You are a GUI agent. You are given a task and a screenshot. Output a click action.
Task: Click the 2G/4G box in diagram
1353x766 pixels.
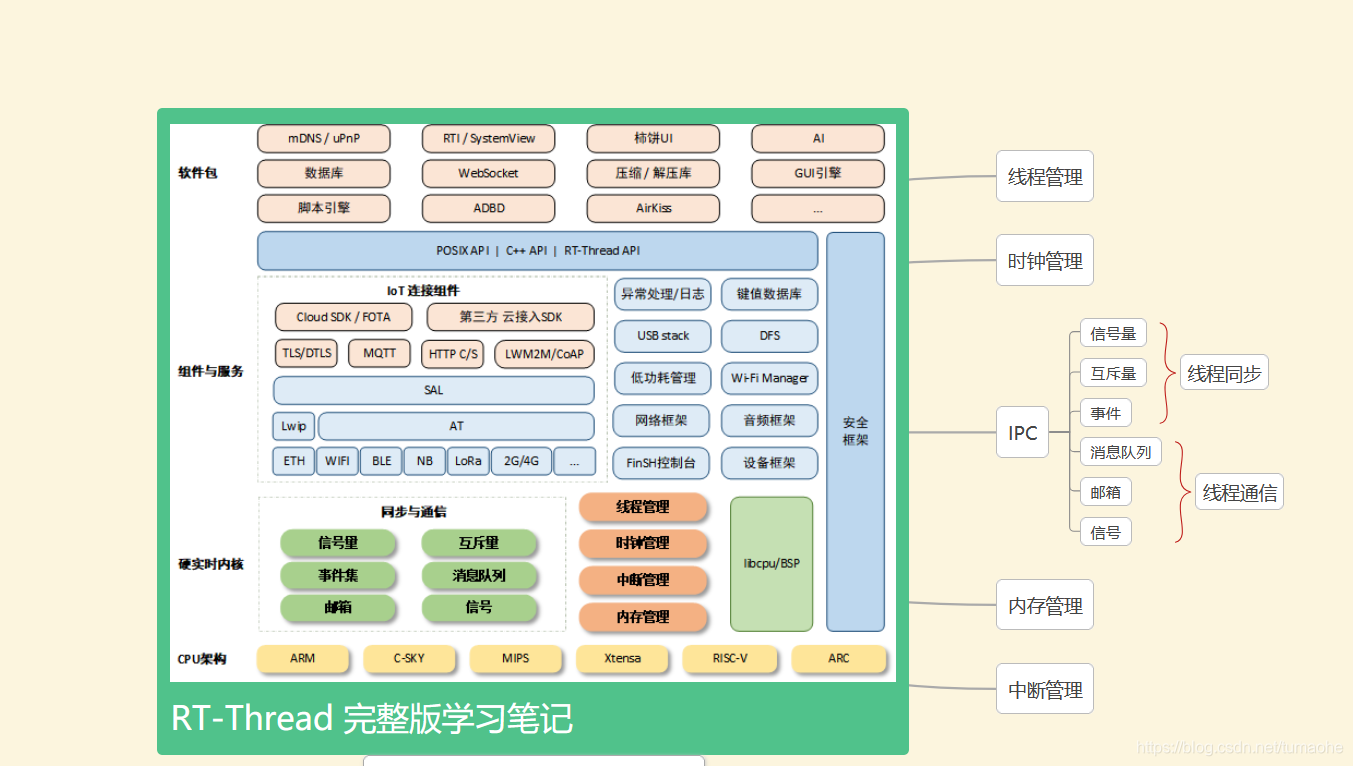tap(521, 461)
